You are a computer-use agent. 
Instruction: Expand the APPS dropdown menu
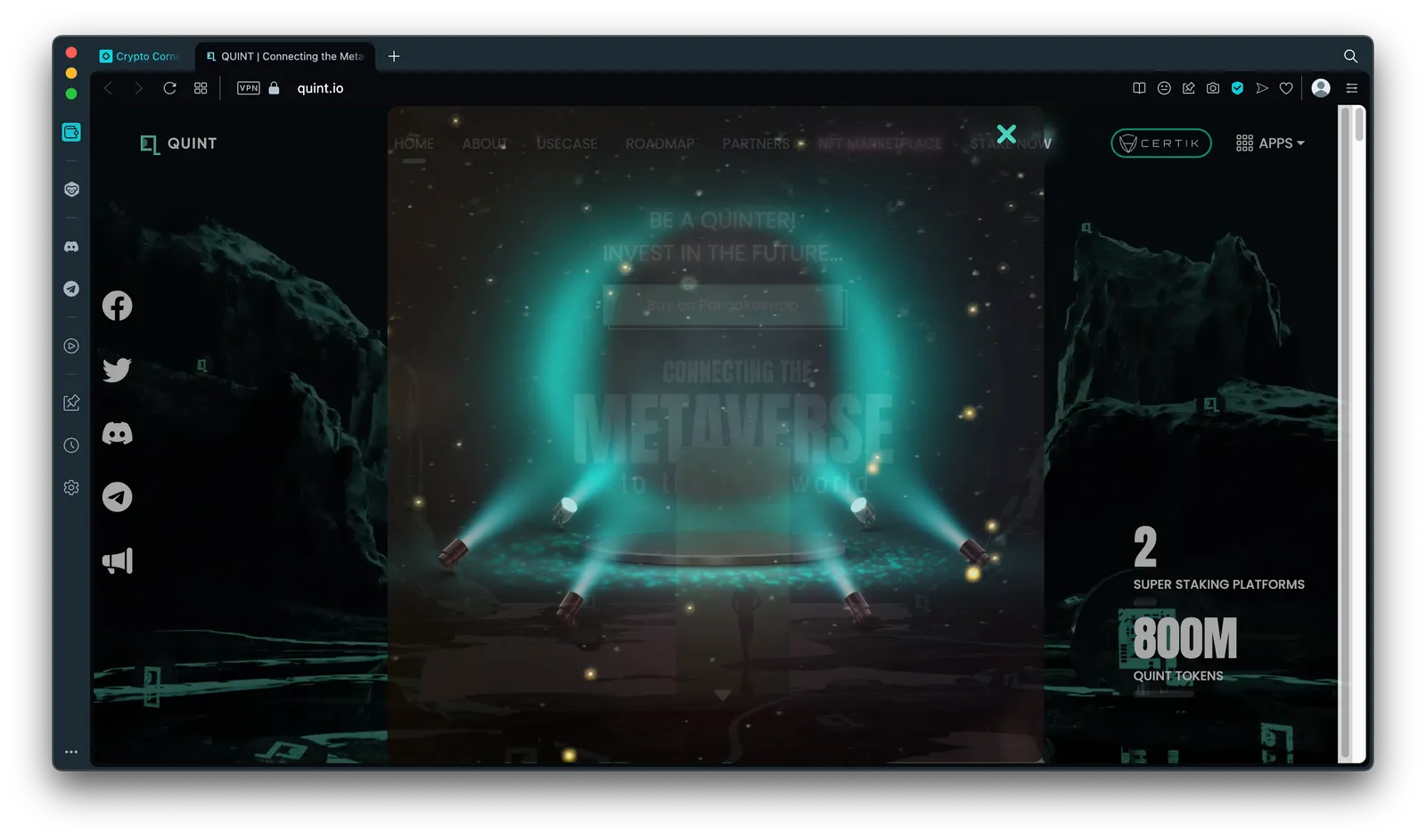tap(1270, 143)
